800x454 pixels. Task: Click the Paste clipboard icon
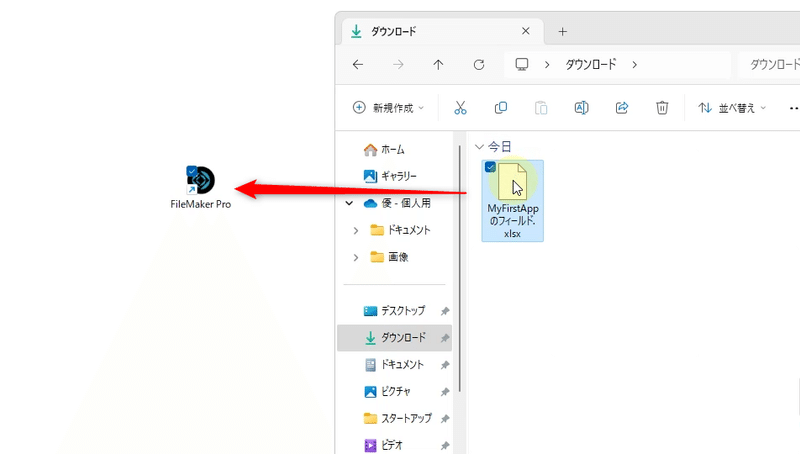tap(541, 108)
